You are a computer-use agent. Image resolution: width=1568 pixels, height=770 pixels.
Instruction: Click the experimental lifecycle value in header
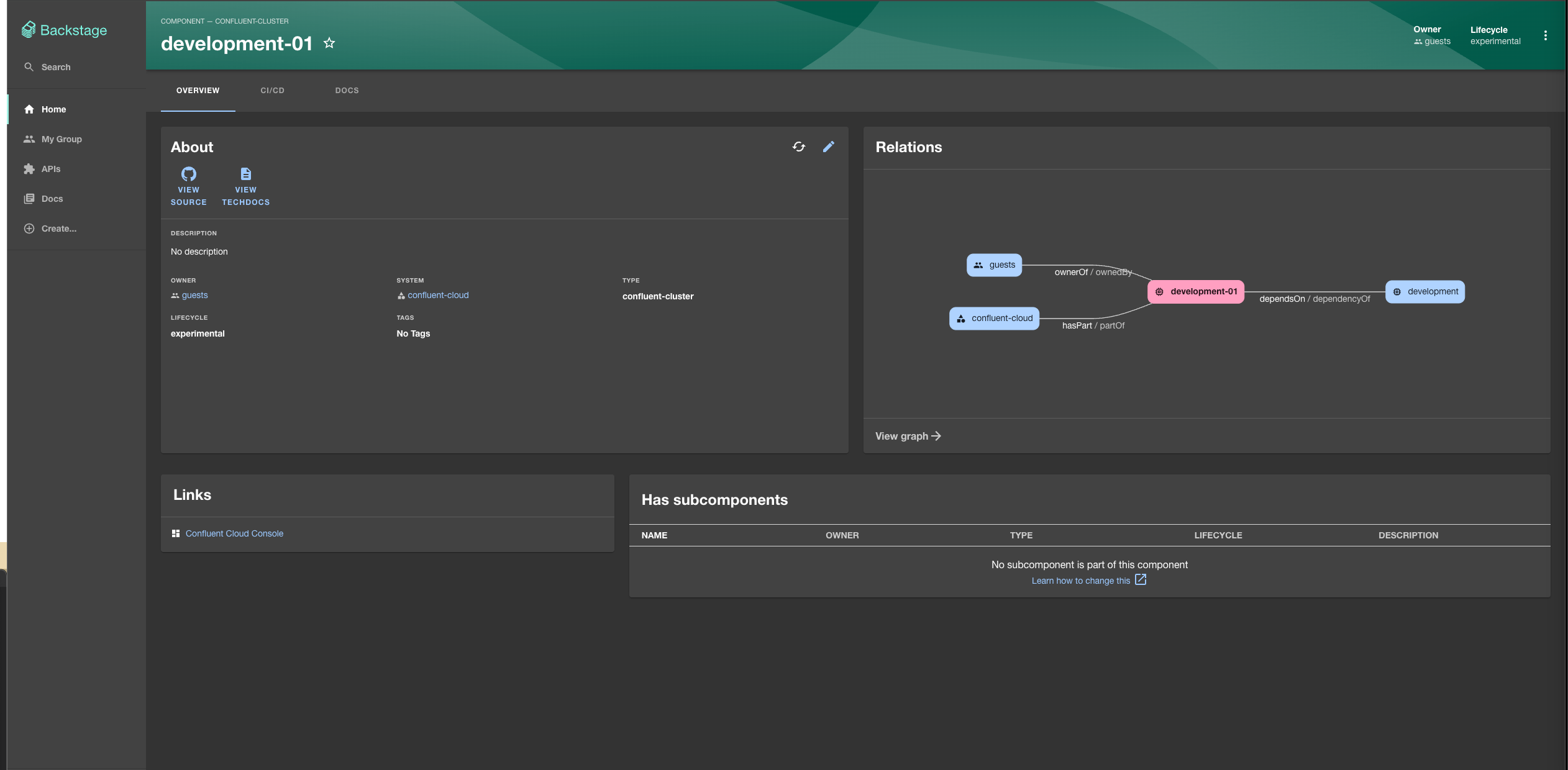[x=1495, y=42]
